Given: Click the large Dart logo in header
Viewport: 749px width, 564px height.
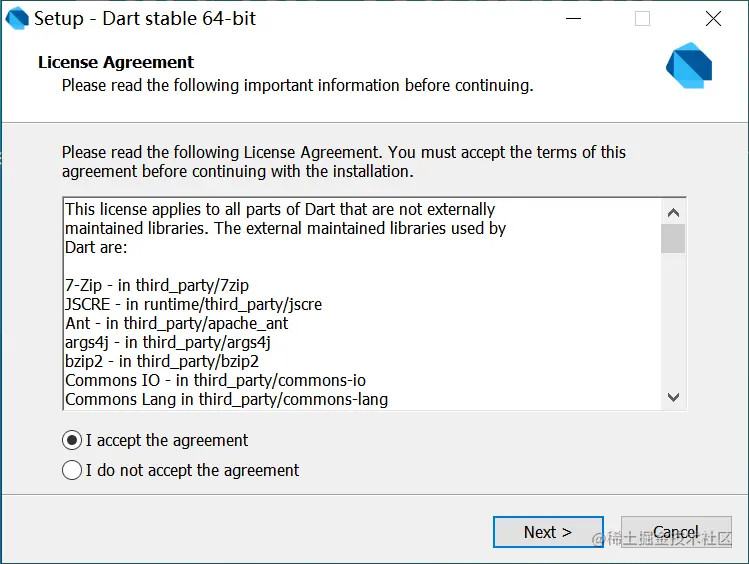Looking at the screenshot, I should 689,65.
